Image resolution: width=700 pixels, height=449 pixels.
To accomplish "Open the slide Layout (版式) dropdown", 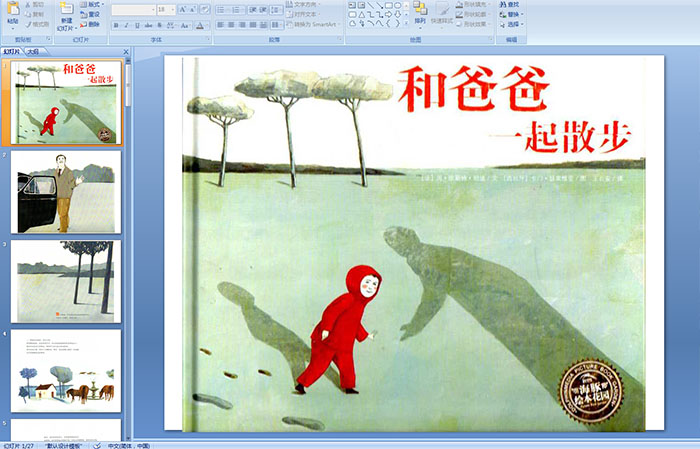I will (x=92, y=4).
